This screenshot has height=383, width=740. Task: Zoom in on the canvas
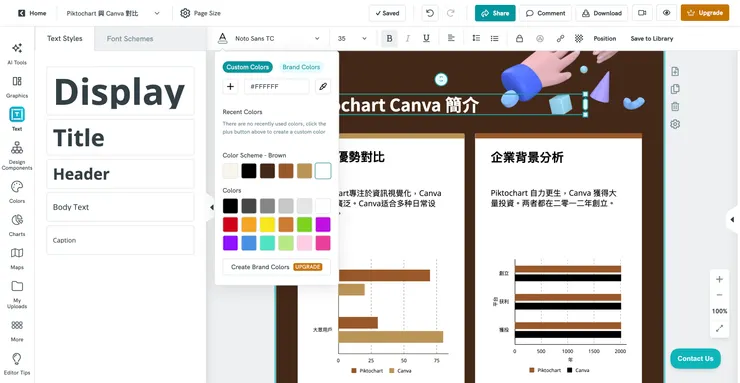(719, 279)
